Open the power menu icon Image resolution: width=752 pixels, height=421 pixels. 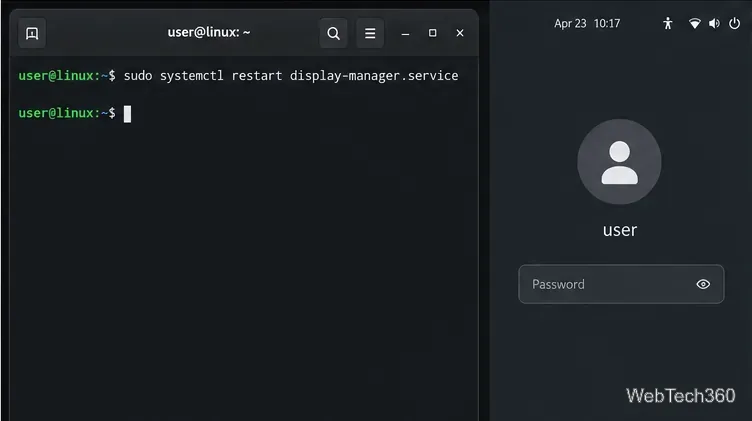tap(734, 23)
